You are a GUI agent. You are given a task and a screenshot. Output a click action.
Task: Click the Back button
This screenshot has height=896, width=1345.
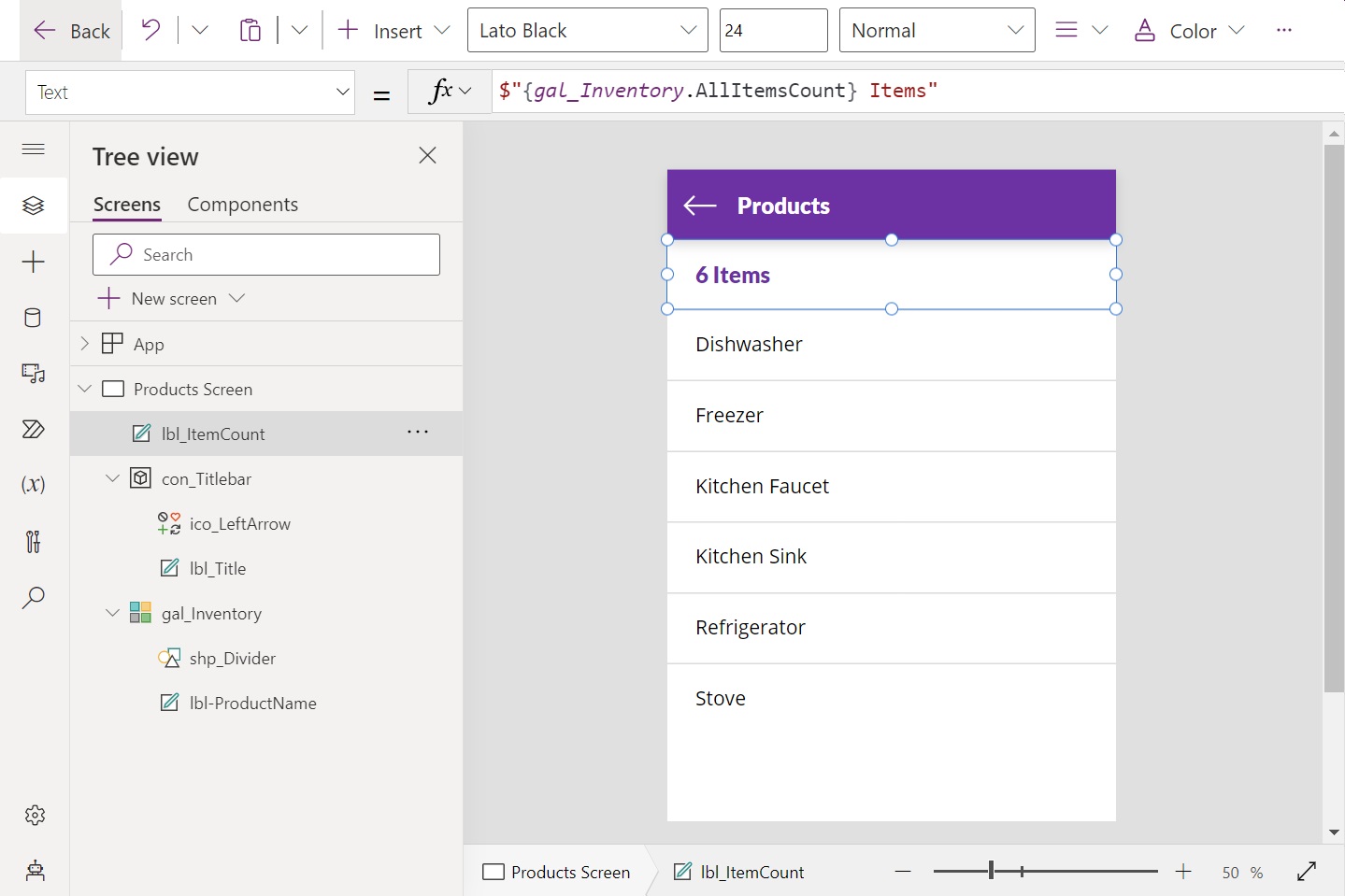pos(71,30)
